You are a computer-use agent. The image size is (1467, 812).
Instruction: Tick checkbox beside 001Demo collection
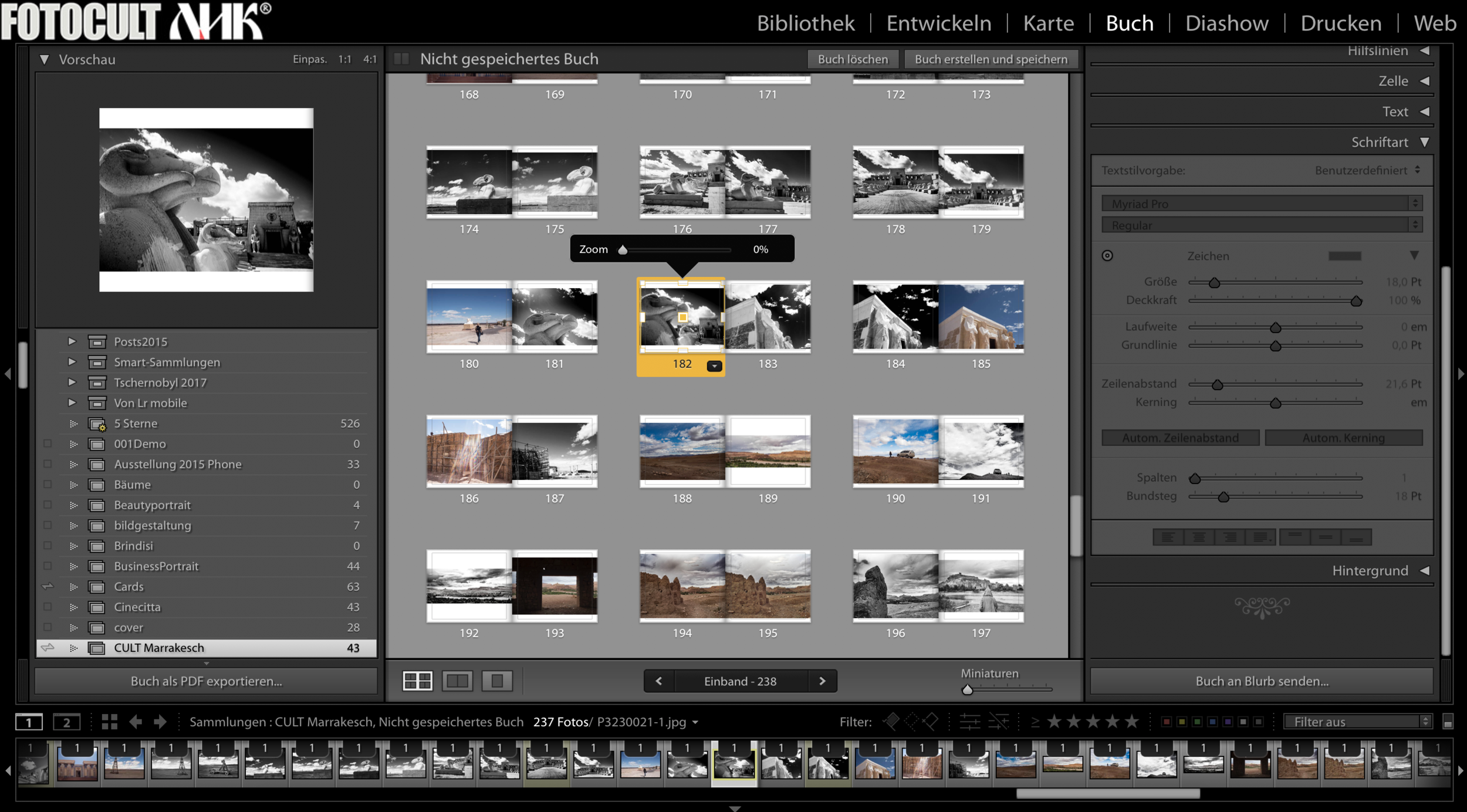[48, 444]
